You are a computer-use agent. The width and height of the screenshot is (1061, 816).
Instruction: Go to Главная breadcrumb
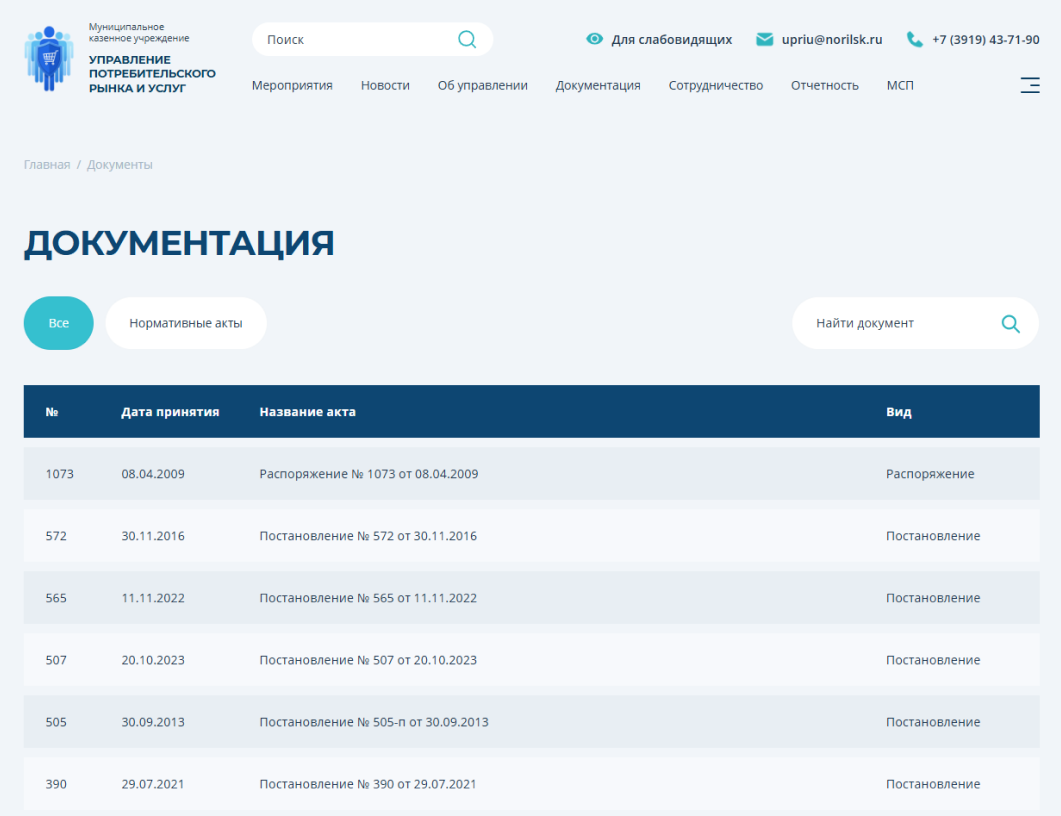47,164
